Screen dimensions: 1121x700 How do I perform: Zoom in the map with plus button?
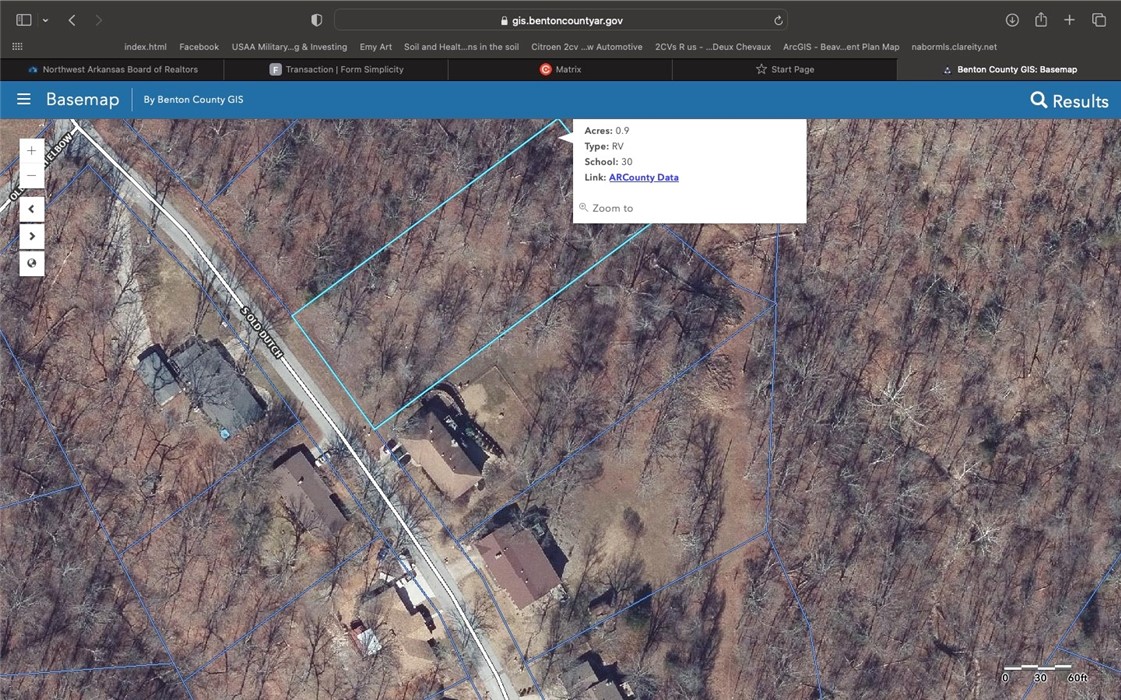pos(32,151)
